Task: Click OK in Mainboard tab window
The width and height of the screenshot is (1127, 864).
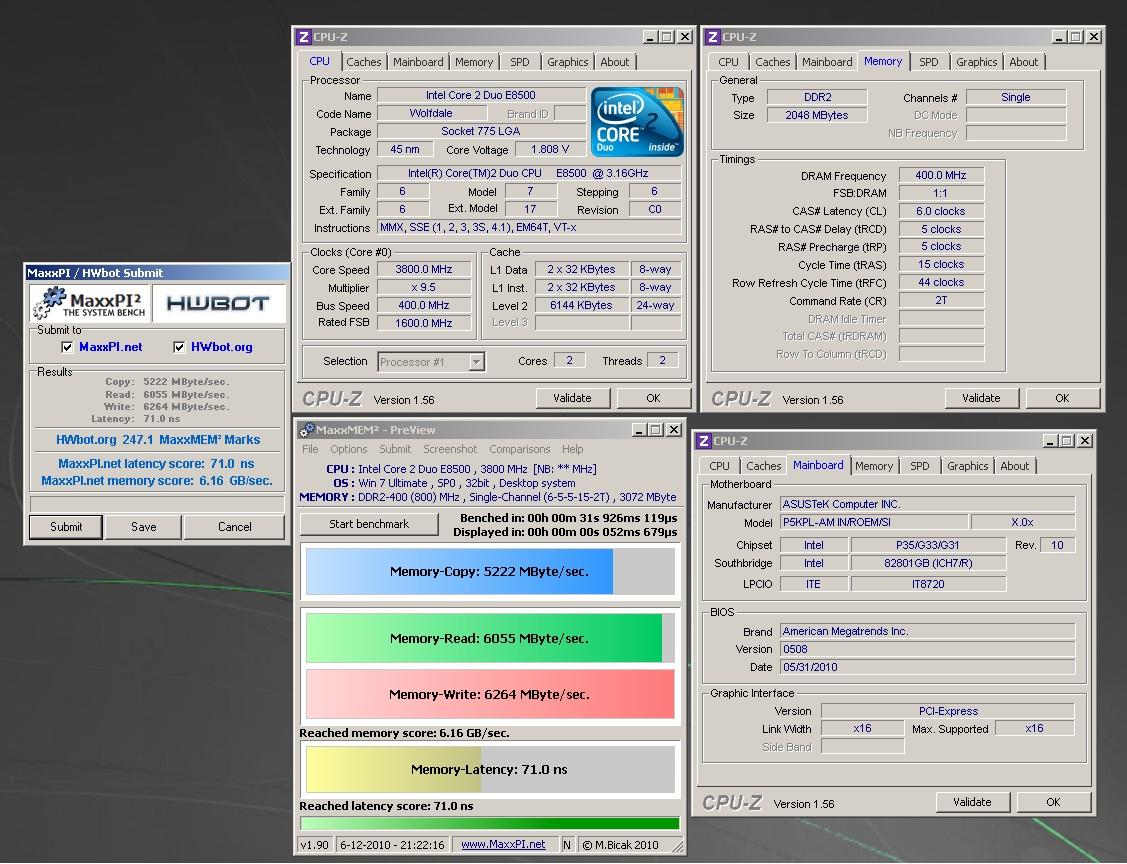Action: (1054, 802)
